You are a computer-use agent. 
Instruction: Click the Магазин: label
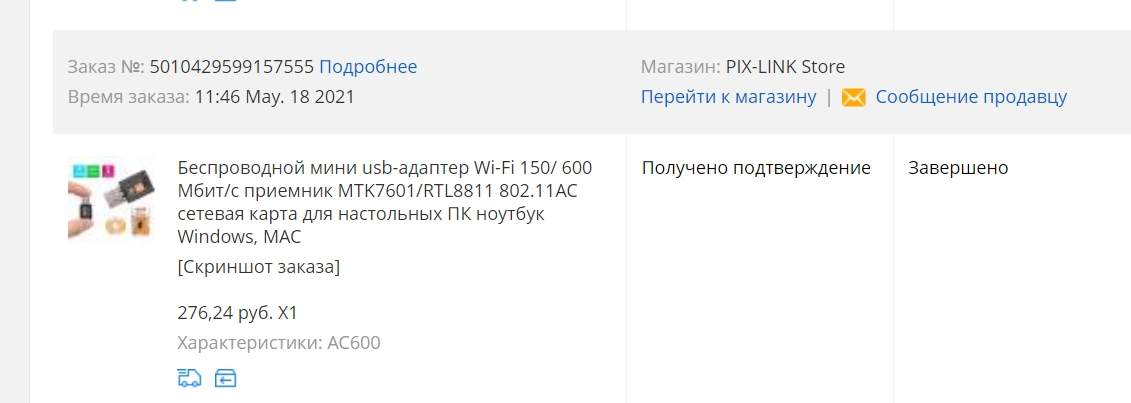click(x=680, y=67)
